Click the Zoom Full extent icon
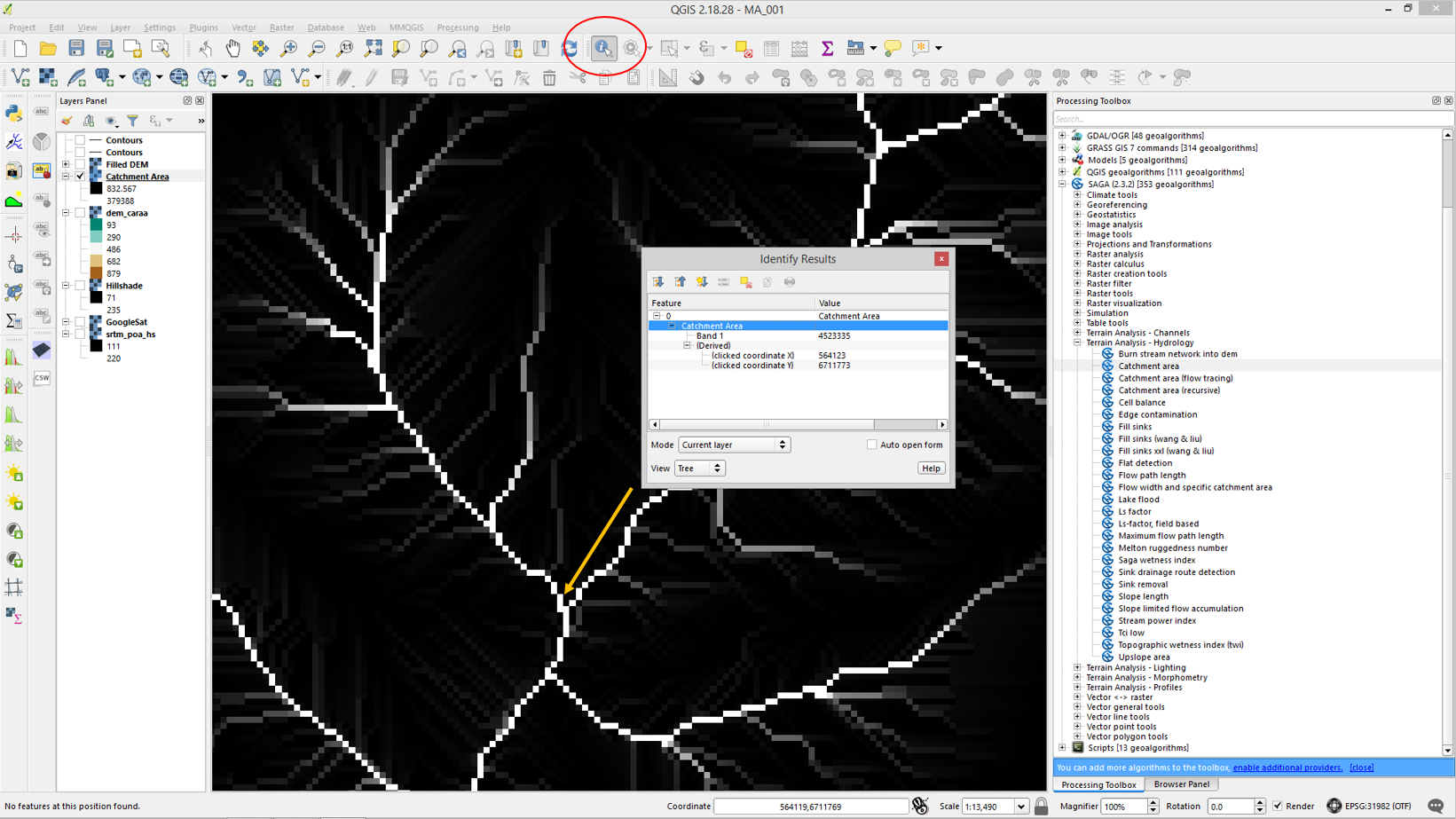 [374, 49]
